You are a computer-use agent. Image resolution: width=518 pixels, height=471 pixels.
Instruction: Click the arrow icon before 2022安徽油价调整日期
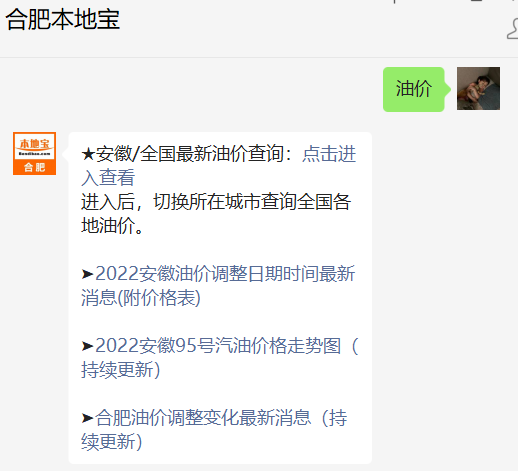[x=87, y=274]
